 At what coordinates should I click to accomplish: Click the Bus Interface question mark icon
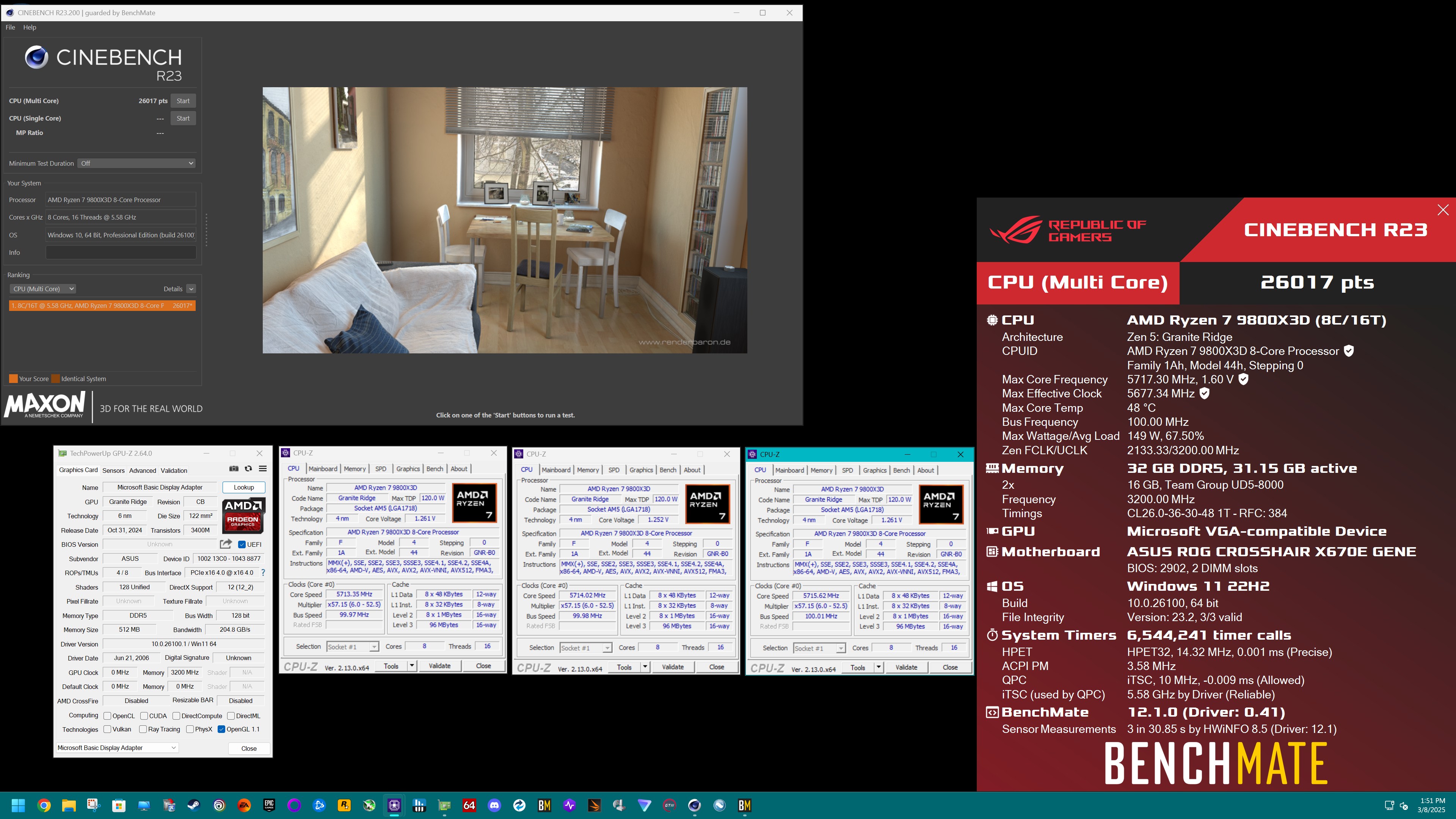coord(263,573)
